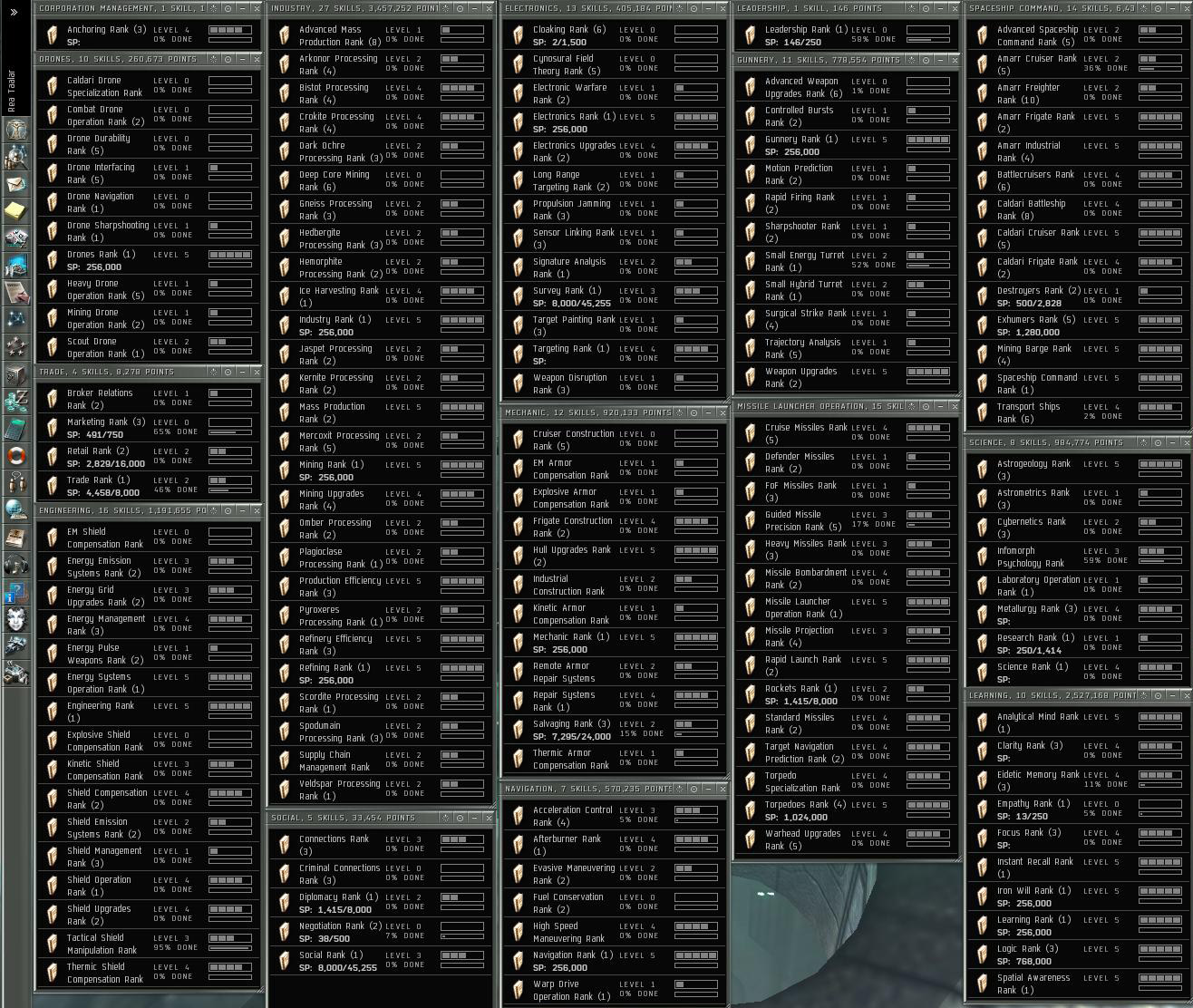Image resolution: width=1193 pixels, height=1008 pixels.
Task: Expand the sidebar with the double-chevron arrow
Action: click(13, 11)
